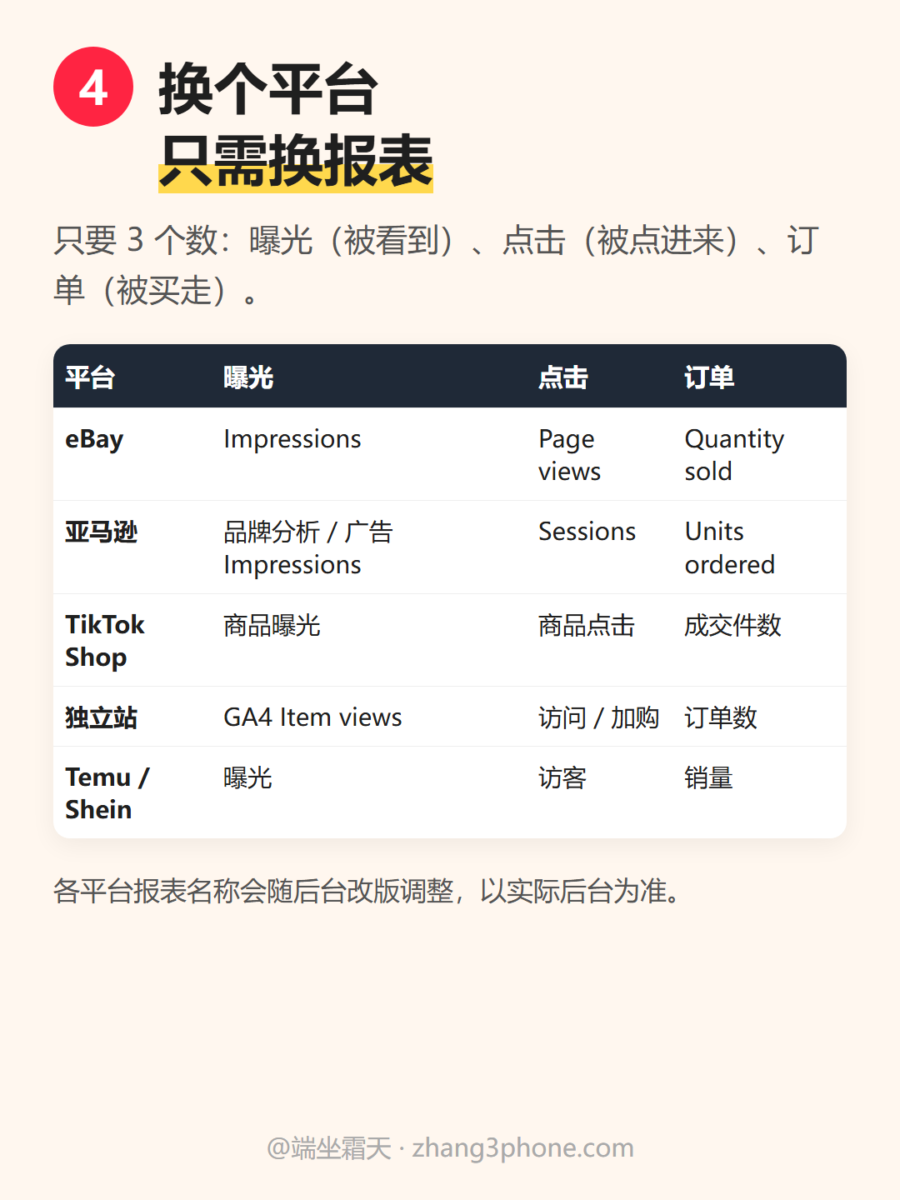The width and height of the screenshot is (900, 1200).
Task: Click the 'Quantity sold' cell
Action: pyautogui.click(x=734, y=455)
